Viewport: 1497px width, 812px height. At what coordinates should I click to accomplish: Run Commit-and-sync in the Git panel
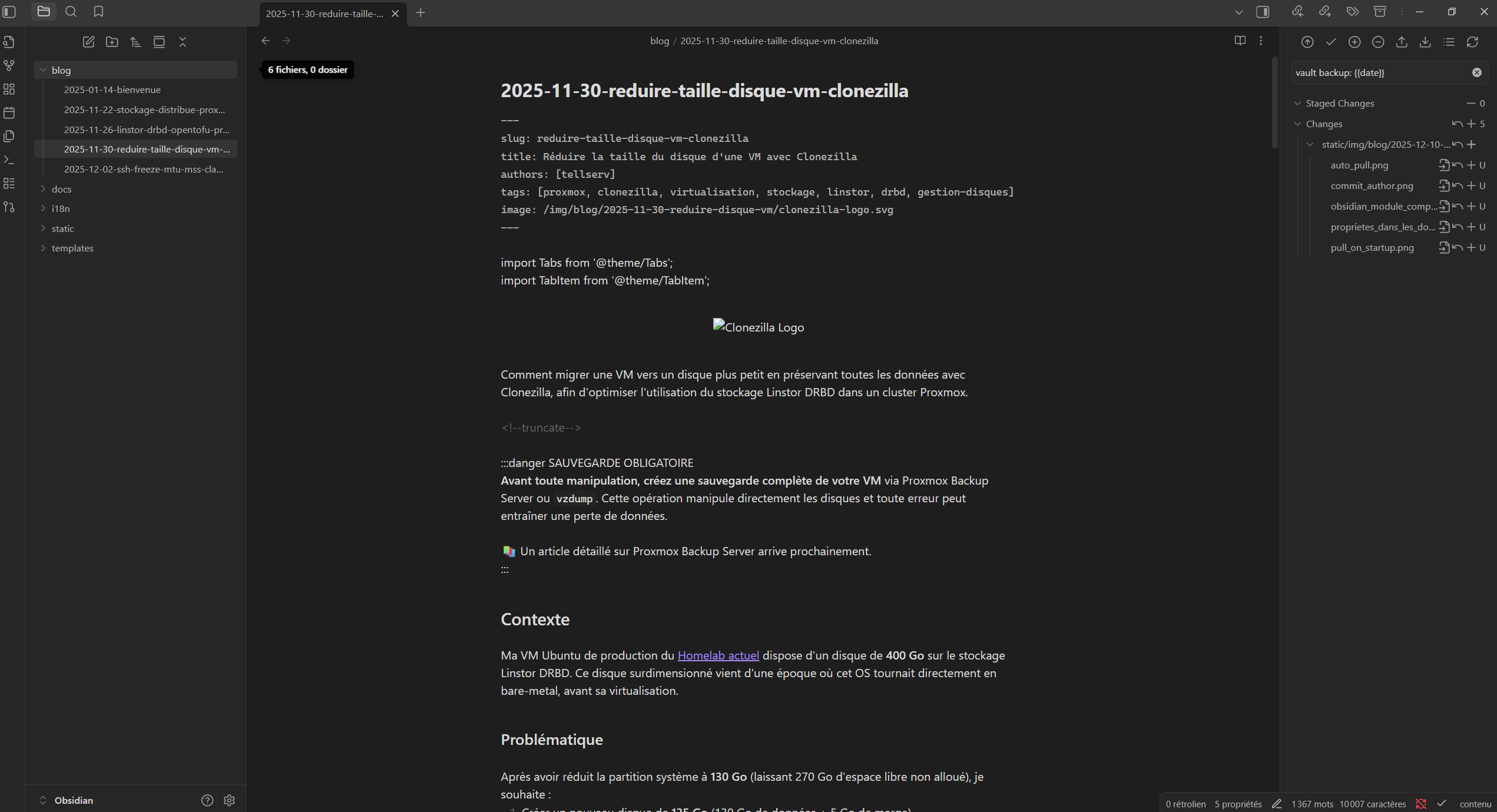(x=1307, y=42)
